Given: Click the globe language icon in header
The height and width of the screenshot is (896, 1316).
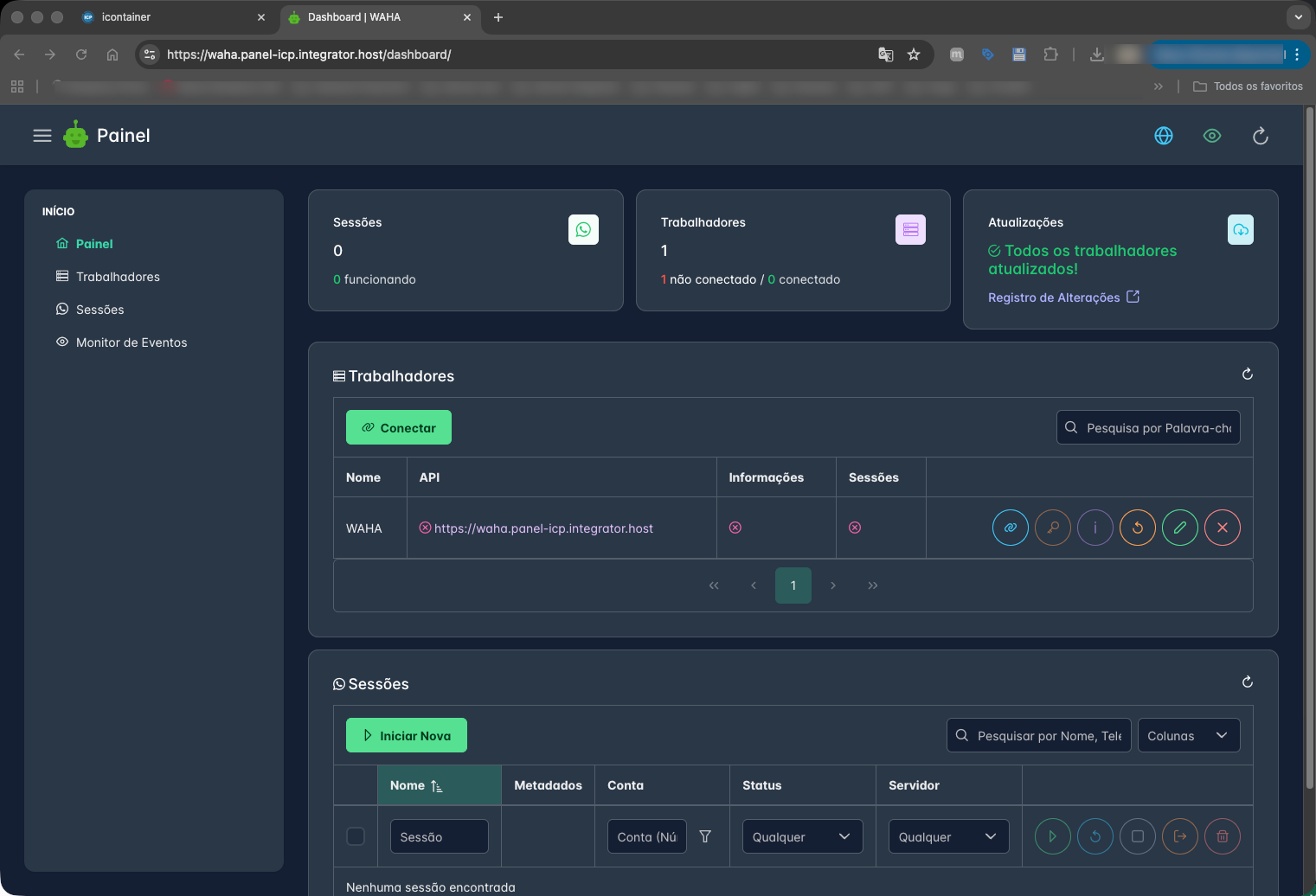Looking at the screenshot, I should coord(1163,136).
